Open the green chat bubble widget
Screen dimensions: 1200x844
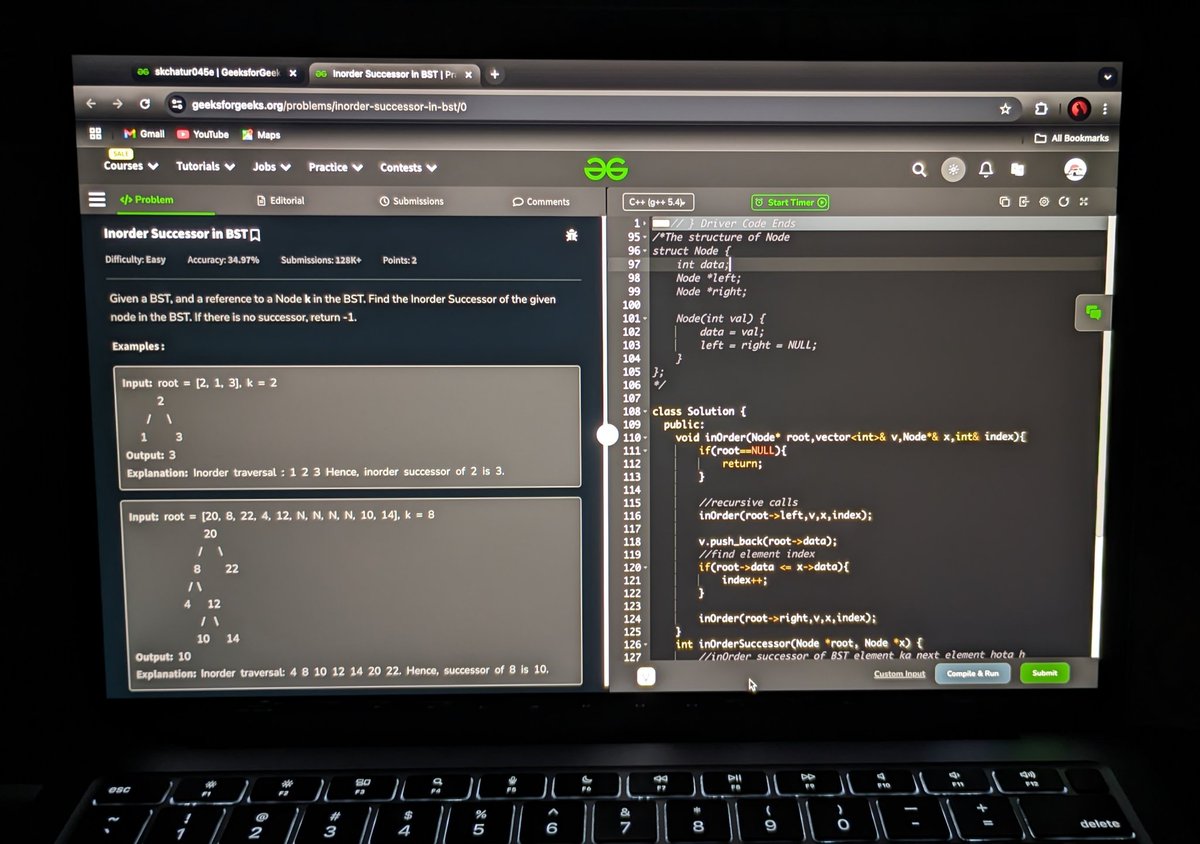click(1093, 313)
